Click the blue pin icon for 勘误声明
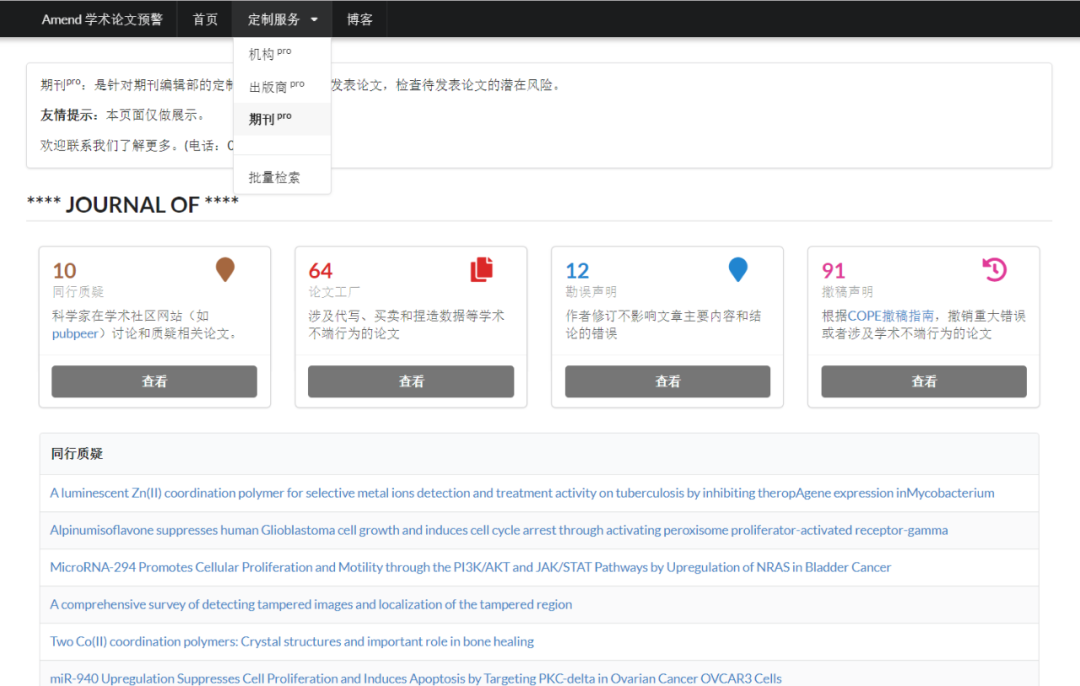1080x686 pixels. 738,269
